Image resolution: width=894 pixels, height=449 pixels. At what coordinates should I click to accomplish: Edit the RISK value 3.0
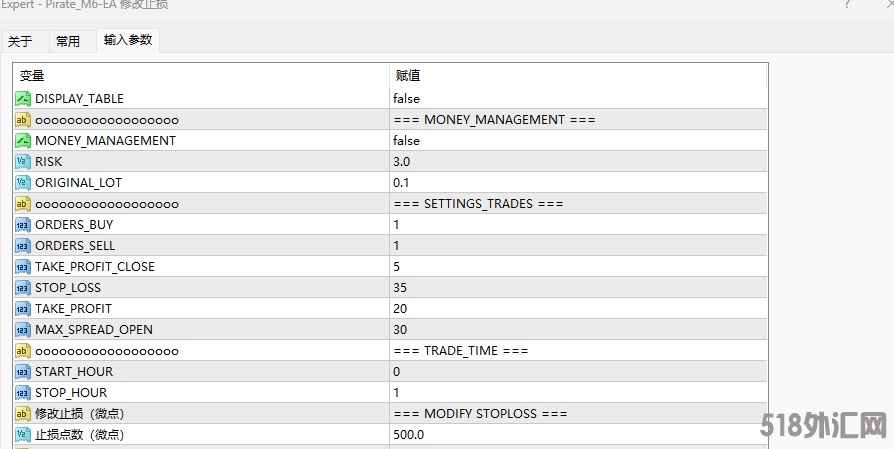coord(401,161)
